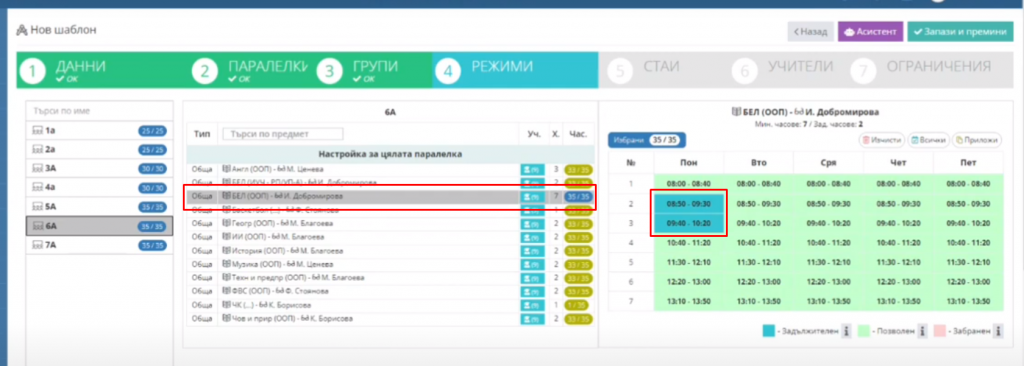This screenshot has width=1024, height=366.
Task: Select the История (ООП) subject row
Action: pyautogui.click(x=391, y=251)
